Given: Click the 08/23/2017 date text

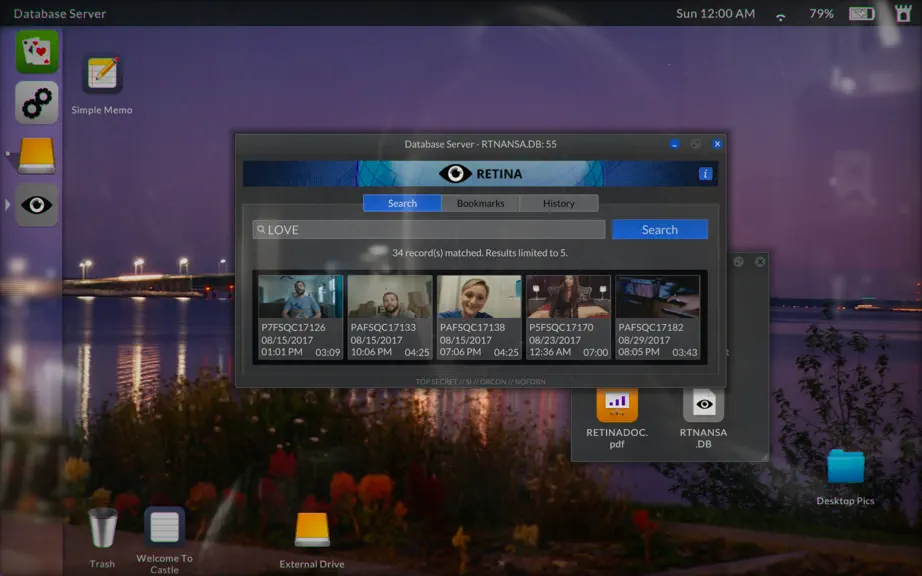Looking at the screenshot, I should (554, 340).
